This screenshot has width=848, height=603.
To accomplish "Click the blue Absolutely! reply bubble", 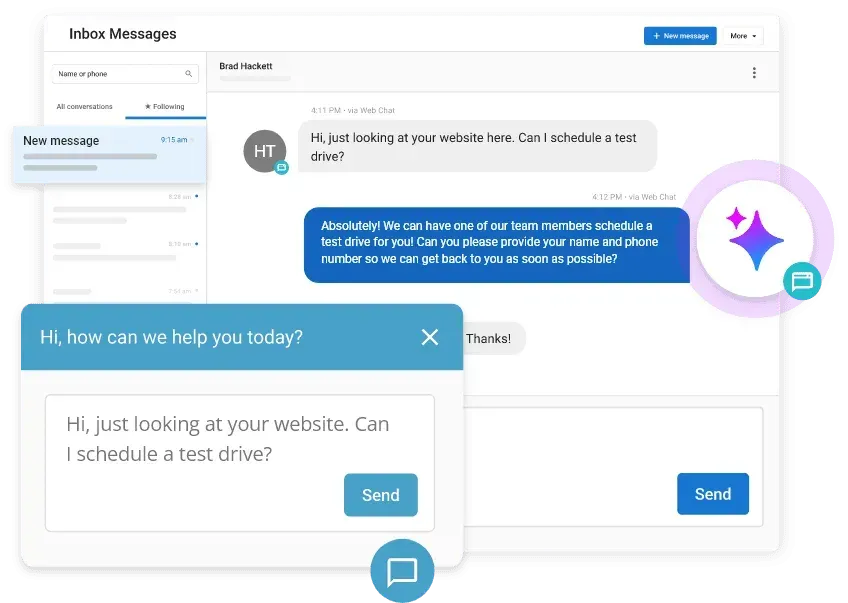I will (x=496, y=244).
